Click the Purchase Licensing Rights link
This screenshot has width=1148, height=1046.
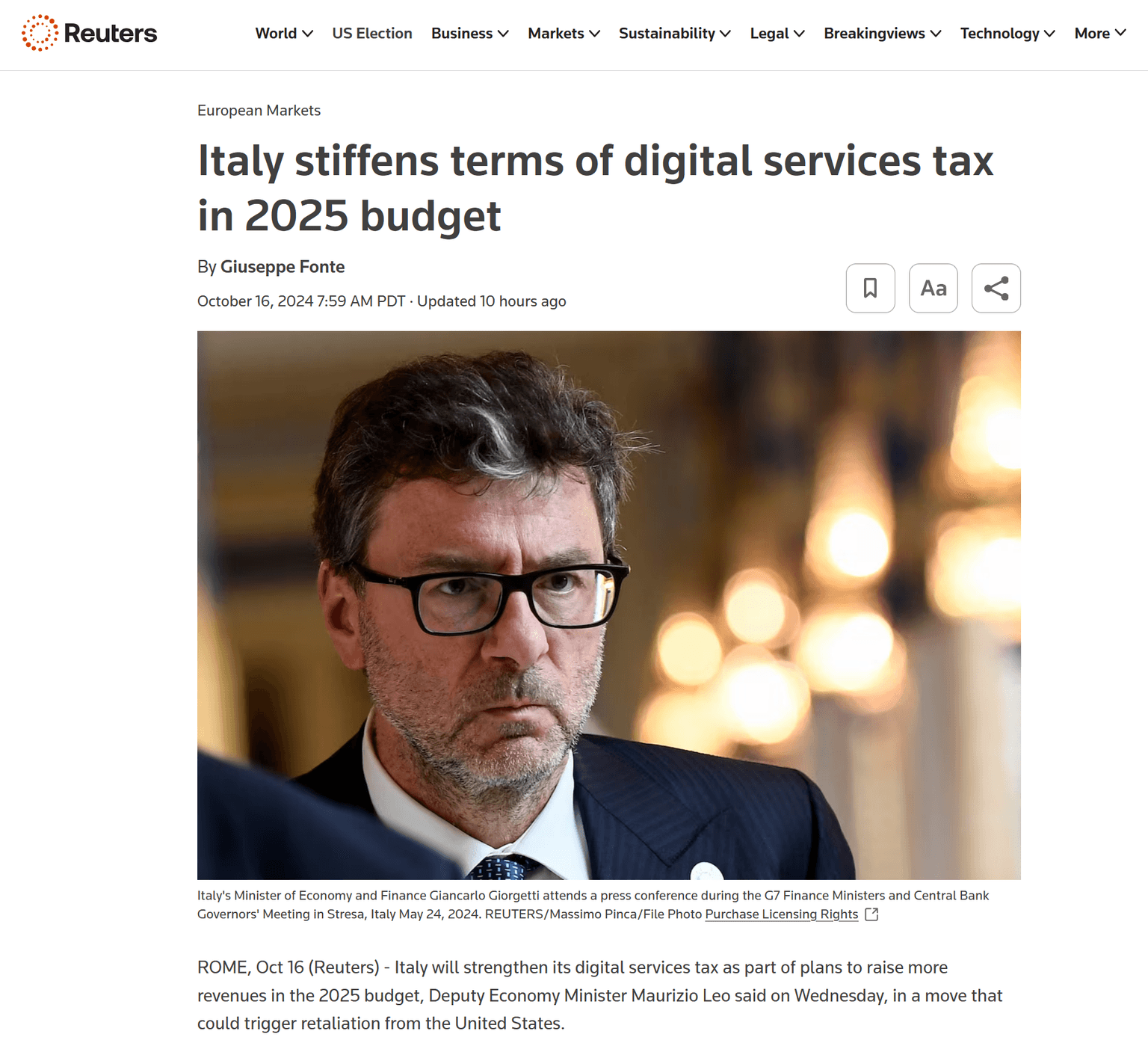click(x=781, y=914)
